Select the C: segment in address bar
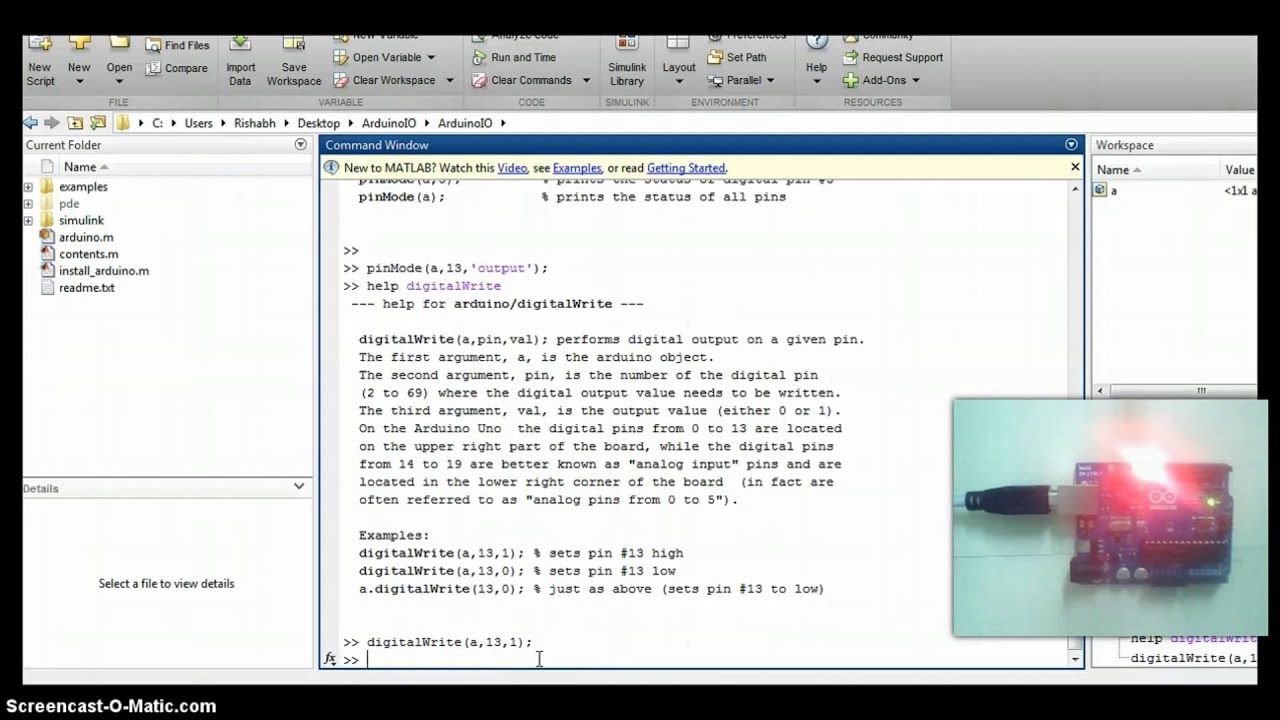 pos(157,123)
